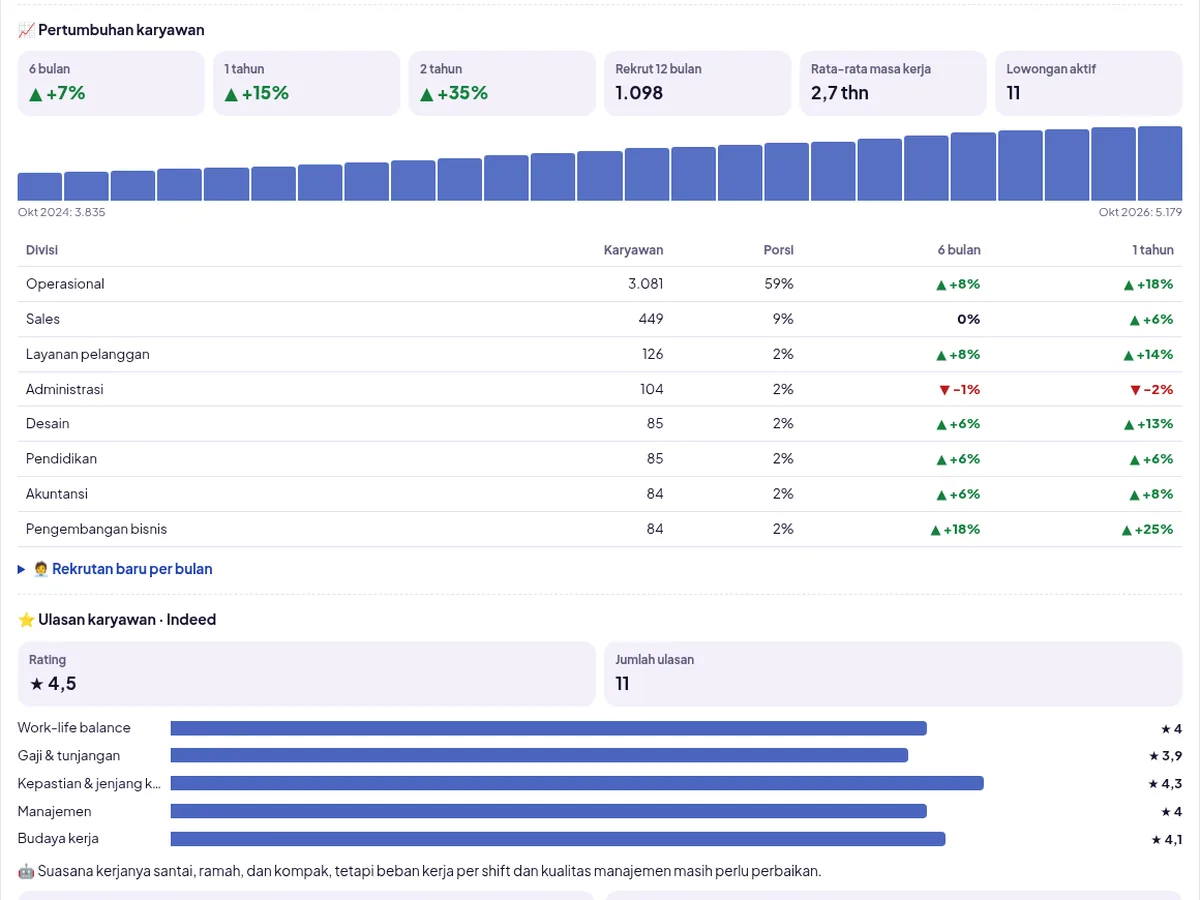Click the Okt 2026: 5.179 chart label
This screenshot has height=900, width=1200.
(1140, 212)
